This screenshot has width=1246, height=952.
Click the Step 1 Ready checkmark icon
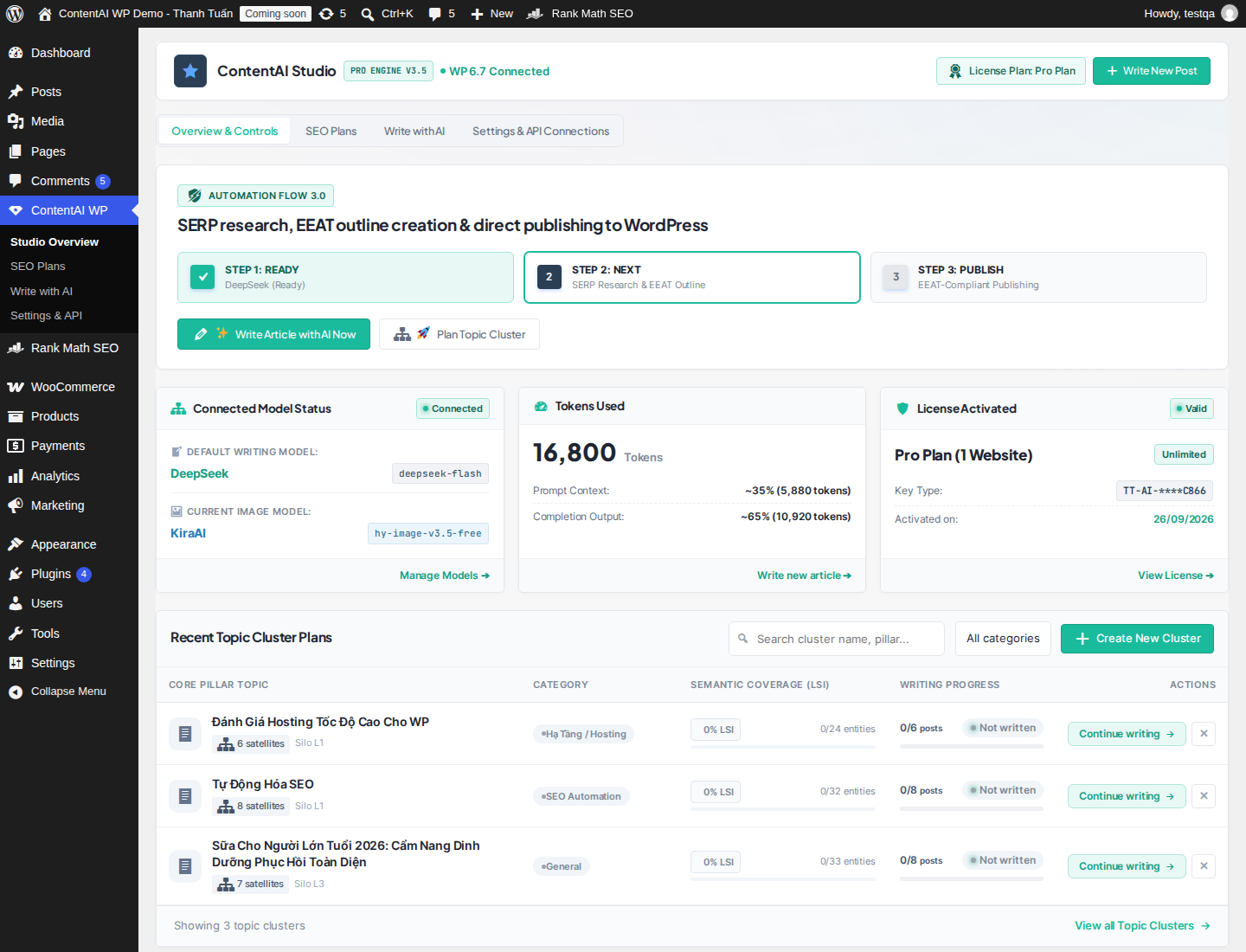click(202, 277)
